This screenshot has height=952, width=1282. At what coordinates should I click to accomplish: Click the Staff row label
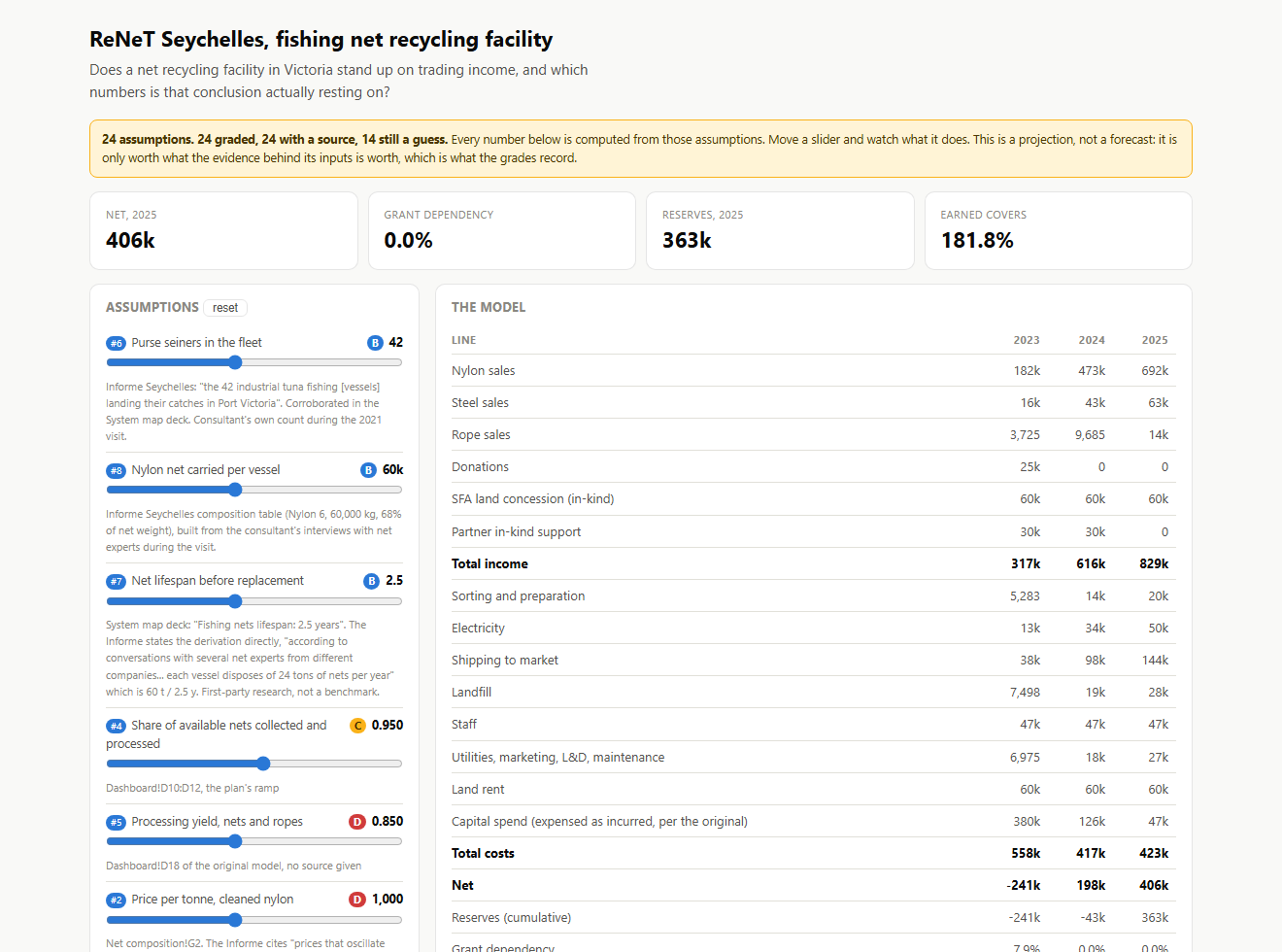464,725
